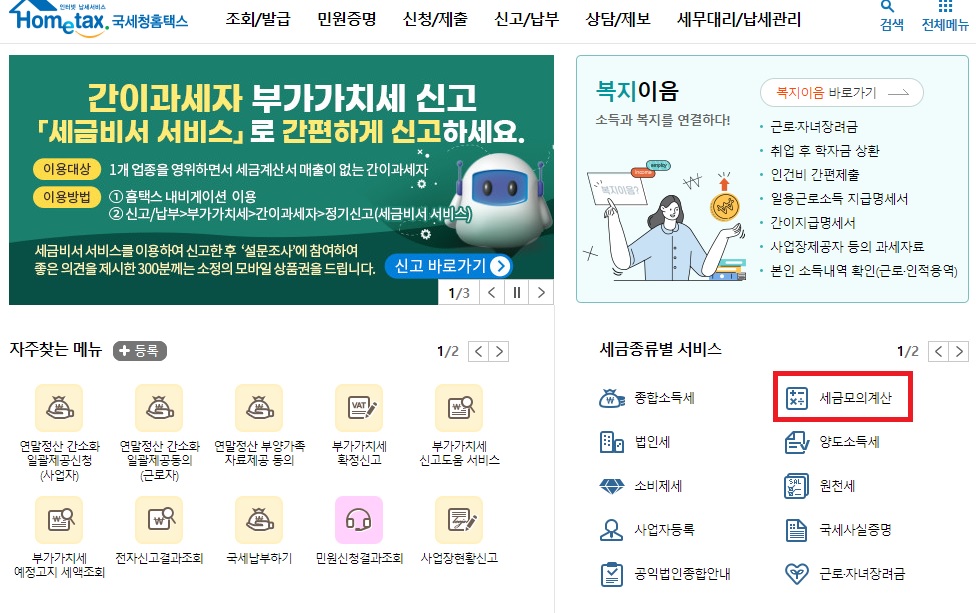
Task: Open the 전자신고결과조회 icon
Action: tap(159, 520)
